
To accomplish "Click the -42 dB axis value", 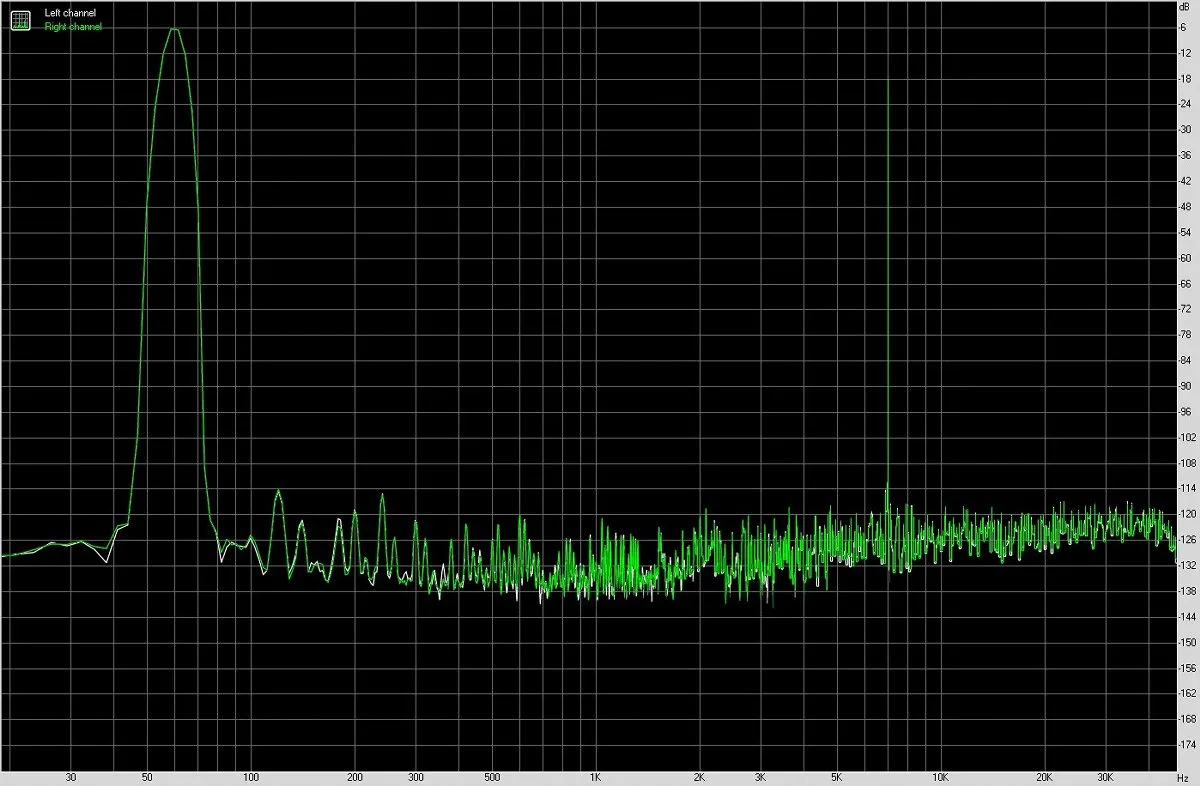I will (x=1186, y=181).
